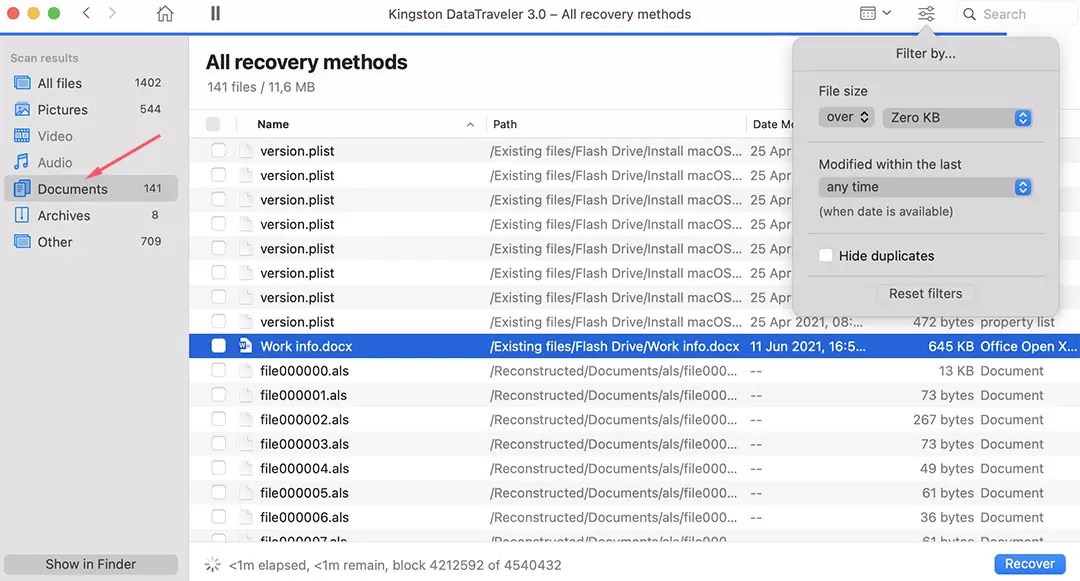Uncheck the Work info.docx row checkbox
Image resolution: width=1080 pixels, height=581 pixels.
[x=218, y=346]
